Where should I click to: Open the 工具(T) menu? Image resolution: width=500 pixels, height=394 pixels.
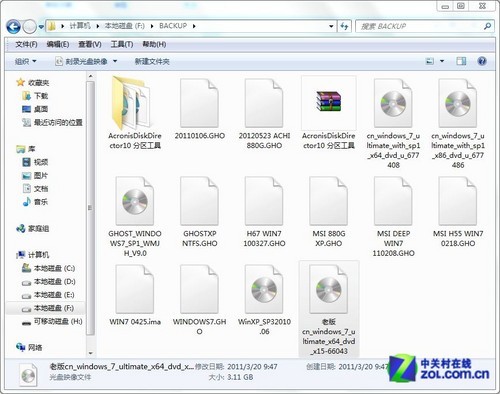[x=122, y=44]
